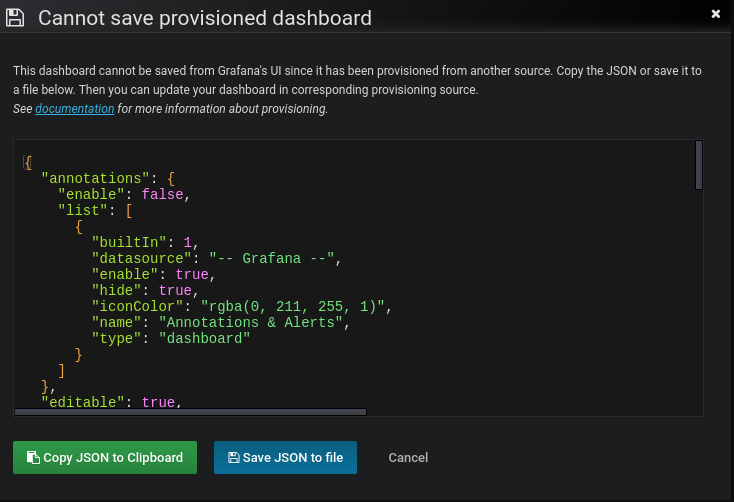734x502 pixels.
Task: Click clipboard icon on the Copy JSON button
Action: (x=33, y=458)
